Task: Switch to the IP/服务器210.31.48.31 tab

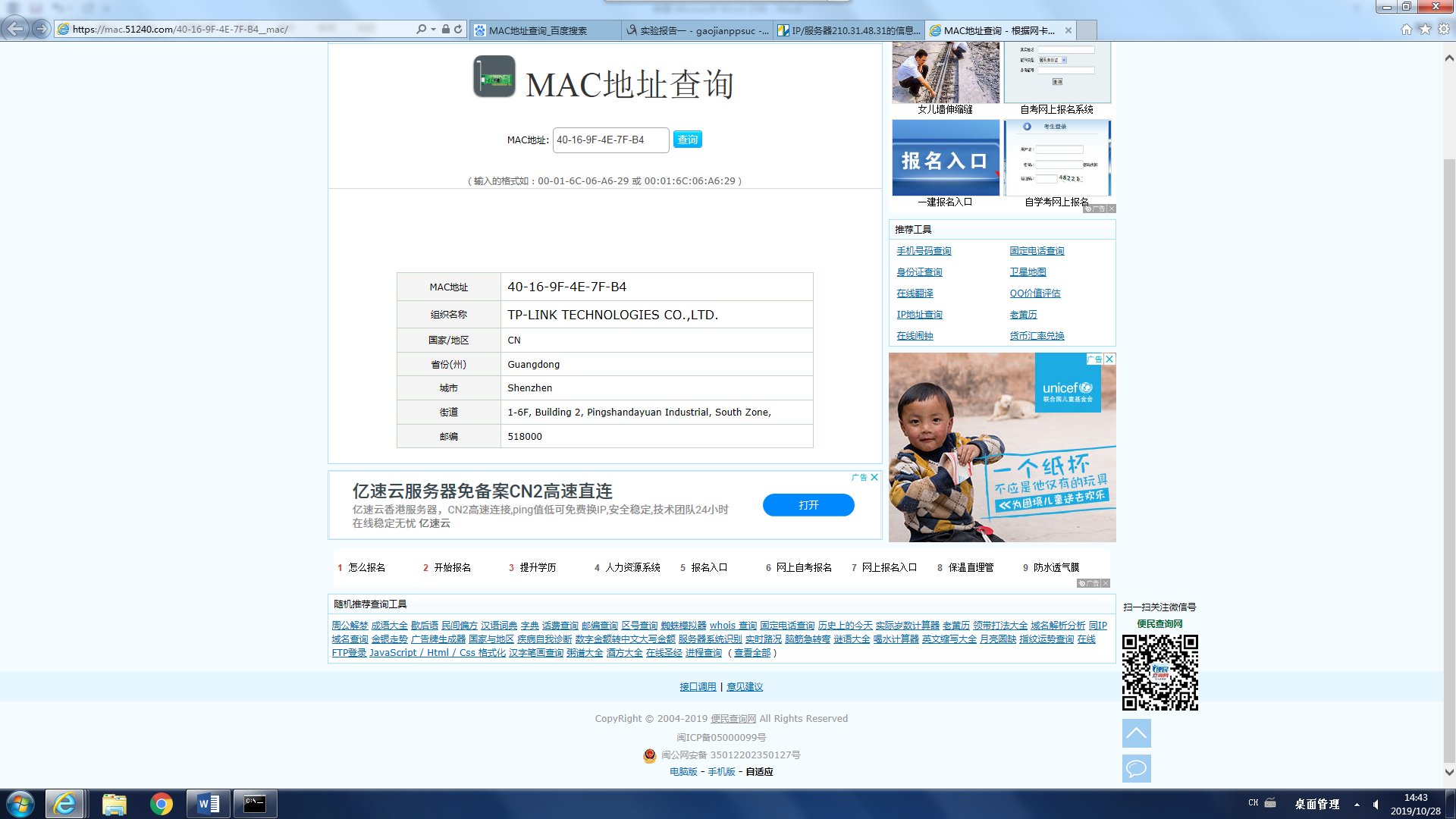Action: coord(849,30)
